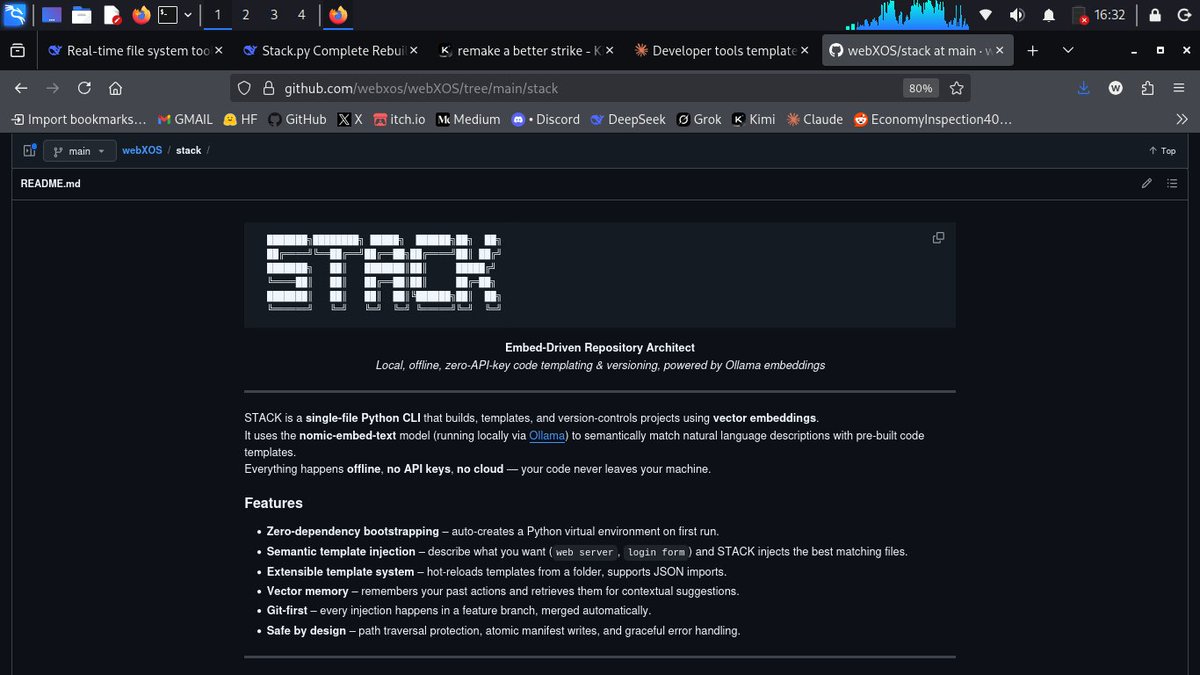This screenshot has width=1200, height=675.
Task: Expand the GitHub file tree panel
Action: point(29,151)
